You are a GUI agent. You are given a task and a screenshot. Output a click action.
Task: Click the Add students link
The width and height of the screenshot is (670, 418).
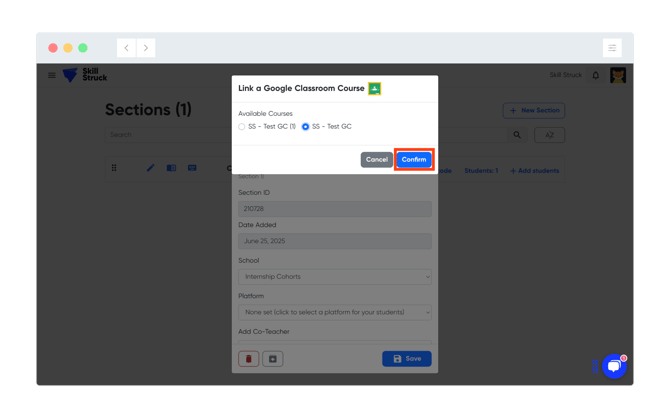click(535, 171)
